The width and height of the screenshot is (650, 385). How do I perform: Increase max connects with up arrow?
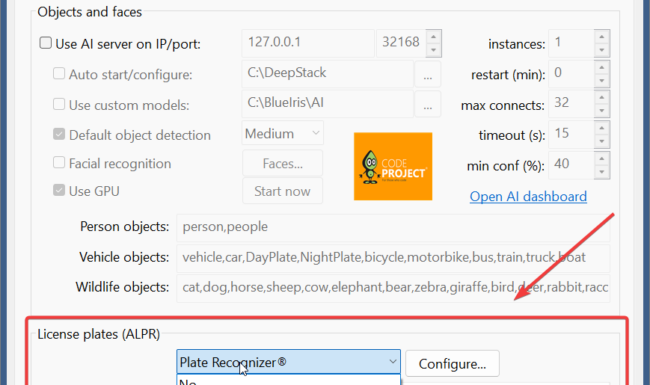point(602,97)
